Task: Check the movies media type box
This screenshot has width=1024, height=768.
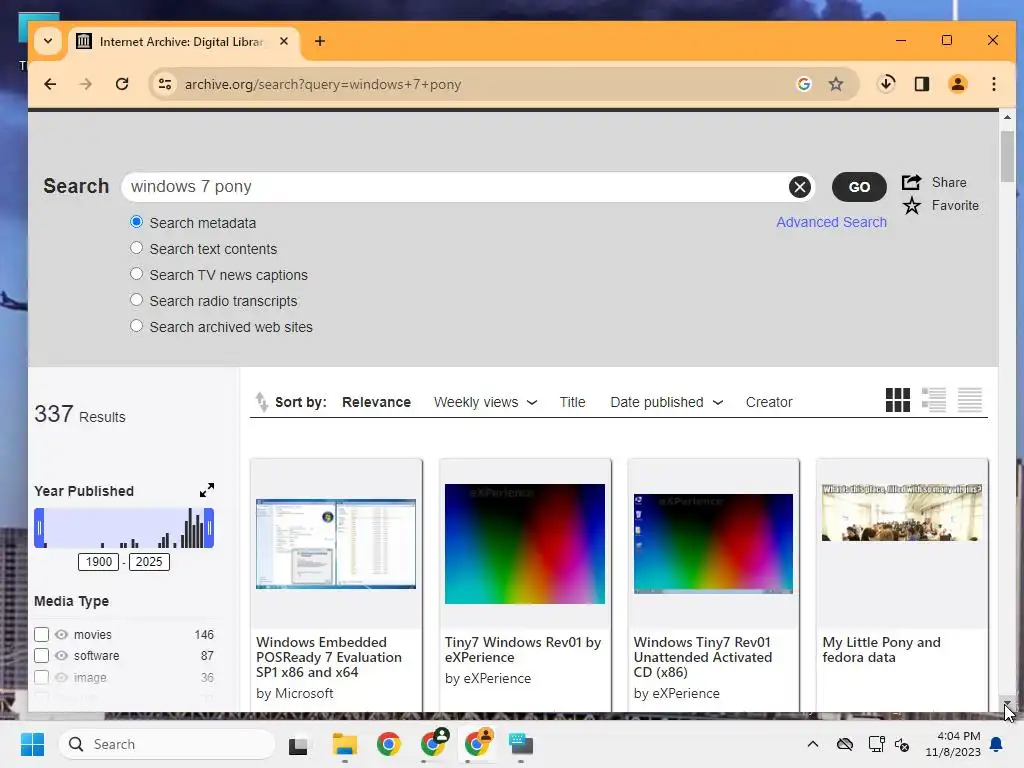Action: pyautogui.click(x=41, y=634)
